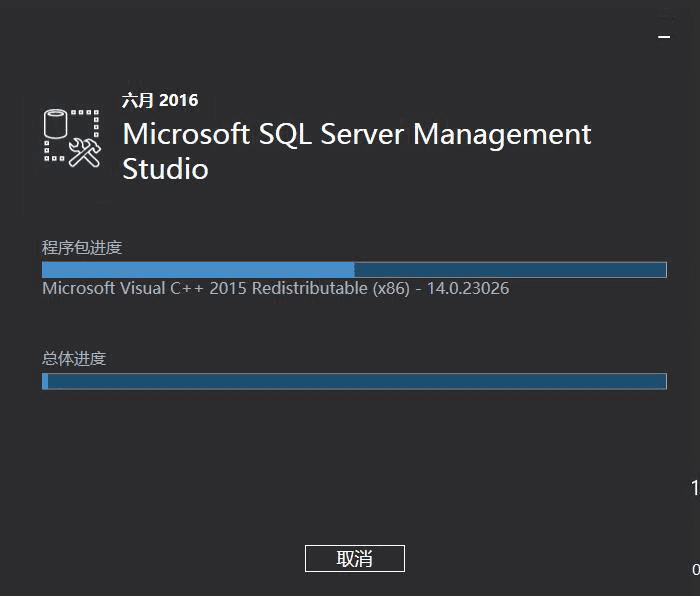Screen dimensions: 700x596
Task: Click the 程序包进度 package progress bar
Action: (354, 270)
